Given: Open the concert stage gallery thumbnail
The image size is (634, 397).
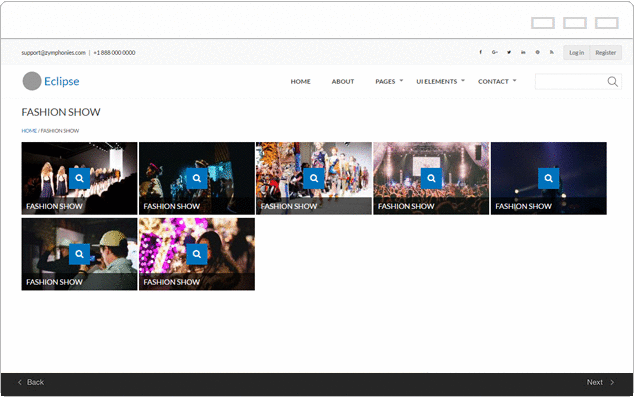Looking at the screenshot, I should (x=431, y=178).
